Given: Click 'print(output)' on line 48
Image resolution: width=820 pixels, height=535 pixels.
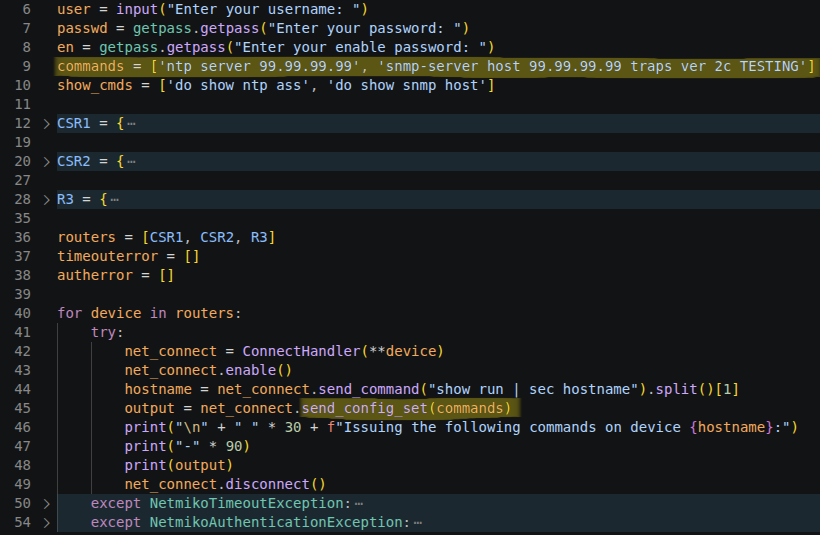Looking at the screenshot, I should point(178,465).
